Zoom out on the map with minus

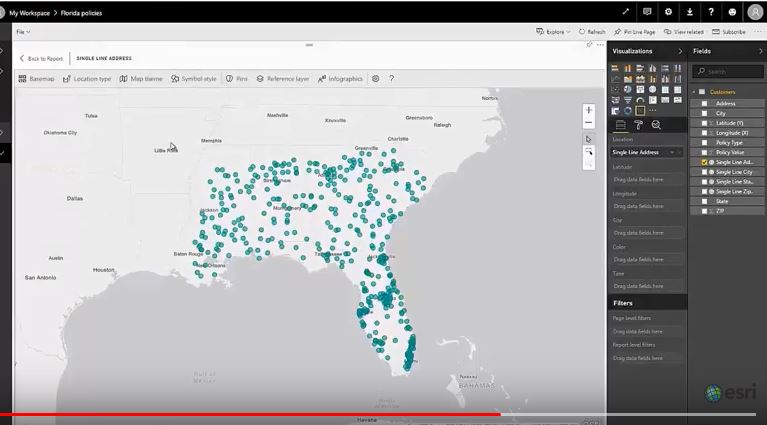(589, 123)
